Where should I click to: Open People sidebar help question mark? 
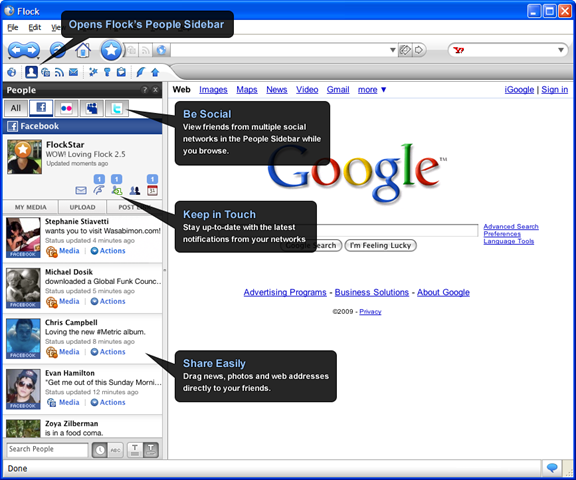(x=145, y=90)
